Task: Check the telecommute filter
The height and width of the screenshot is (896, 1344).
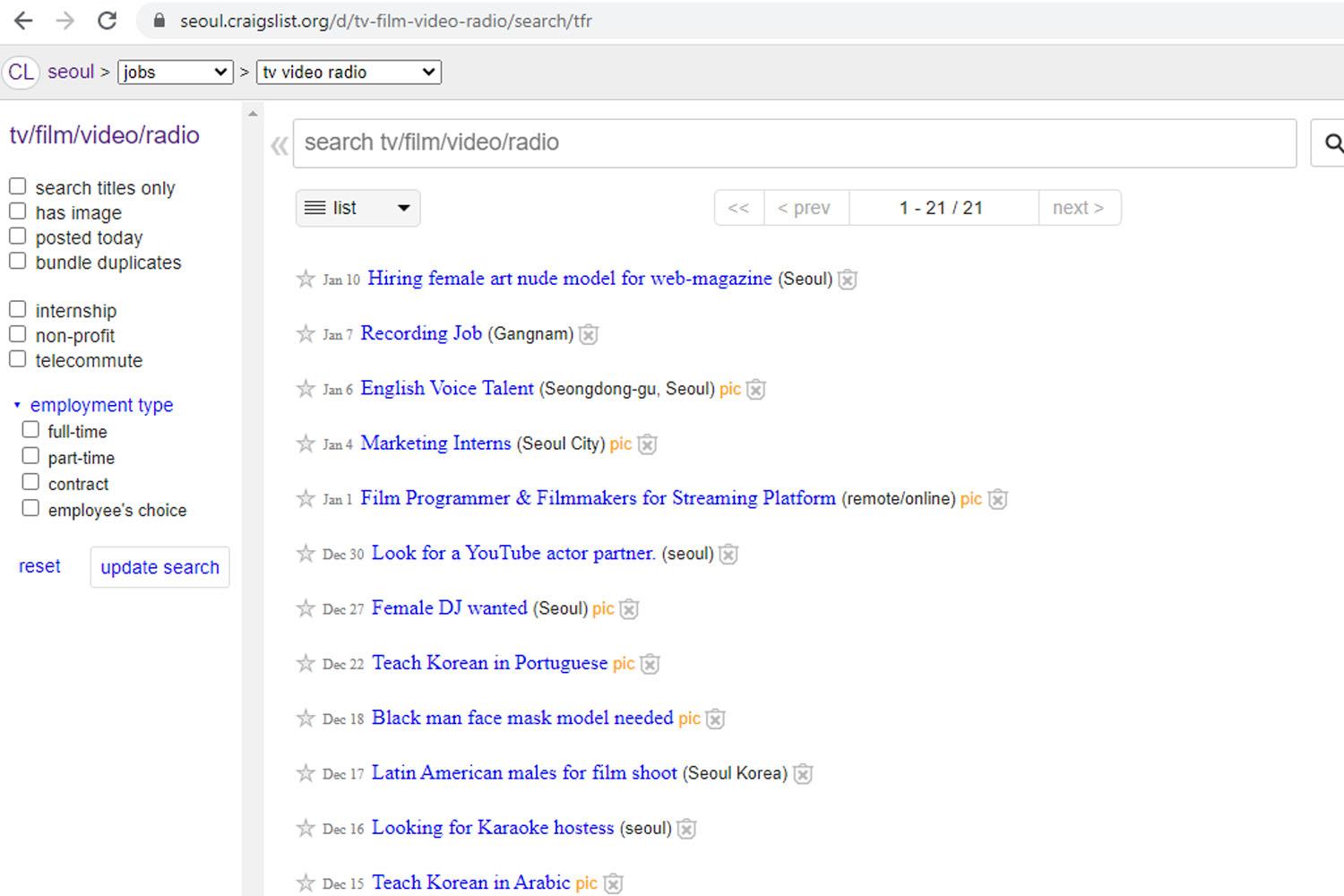Action: [x=18, y=360]
